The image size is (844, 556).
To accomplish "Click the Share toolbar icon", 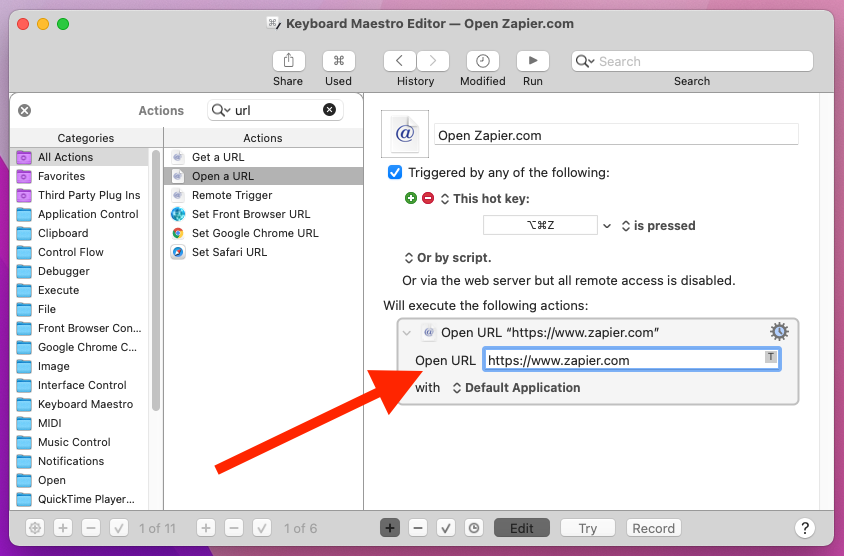I will 289,61.
